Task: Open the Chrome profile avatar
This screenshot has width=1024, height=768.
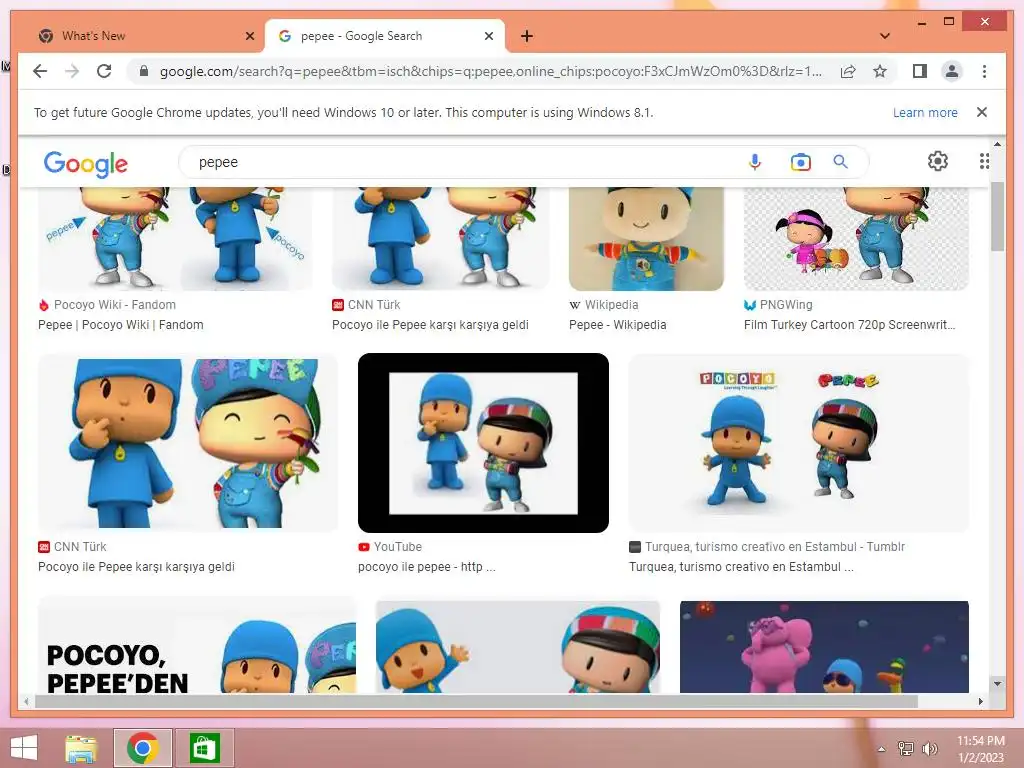Action: (952, 71)
